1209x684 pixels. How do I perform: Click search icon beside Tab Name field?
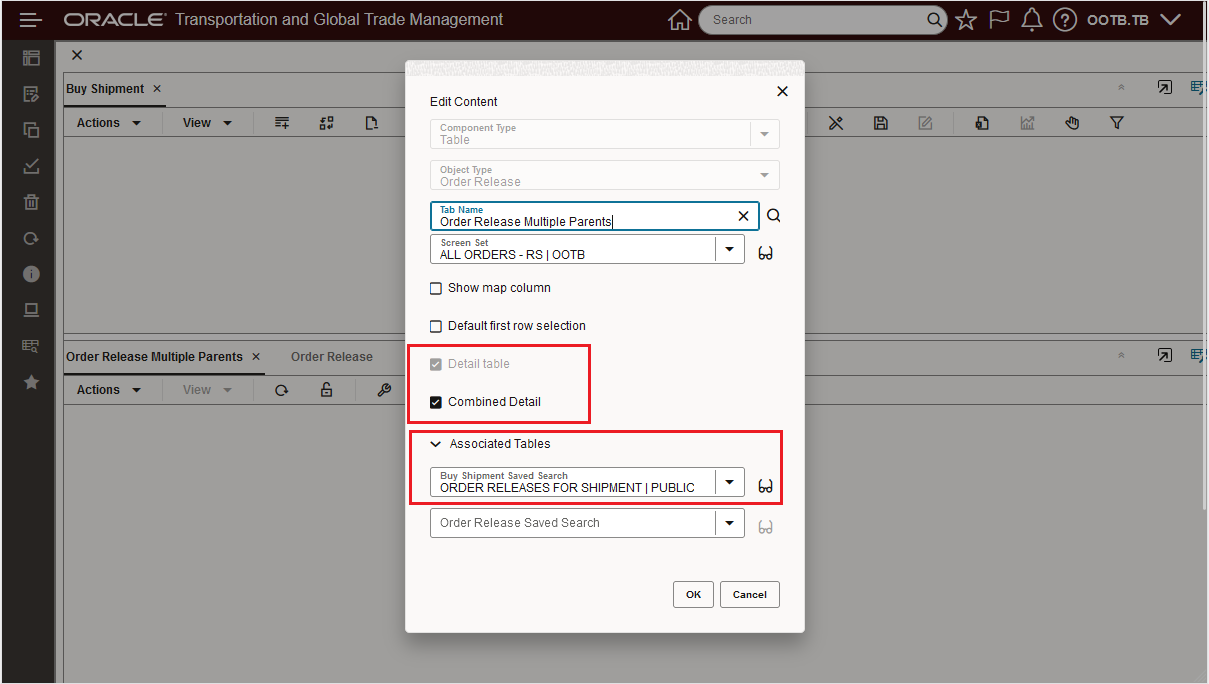[x=773, y=216]
